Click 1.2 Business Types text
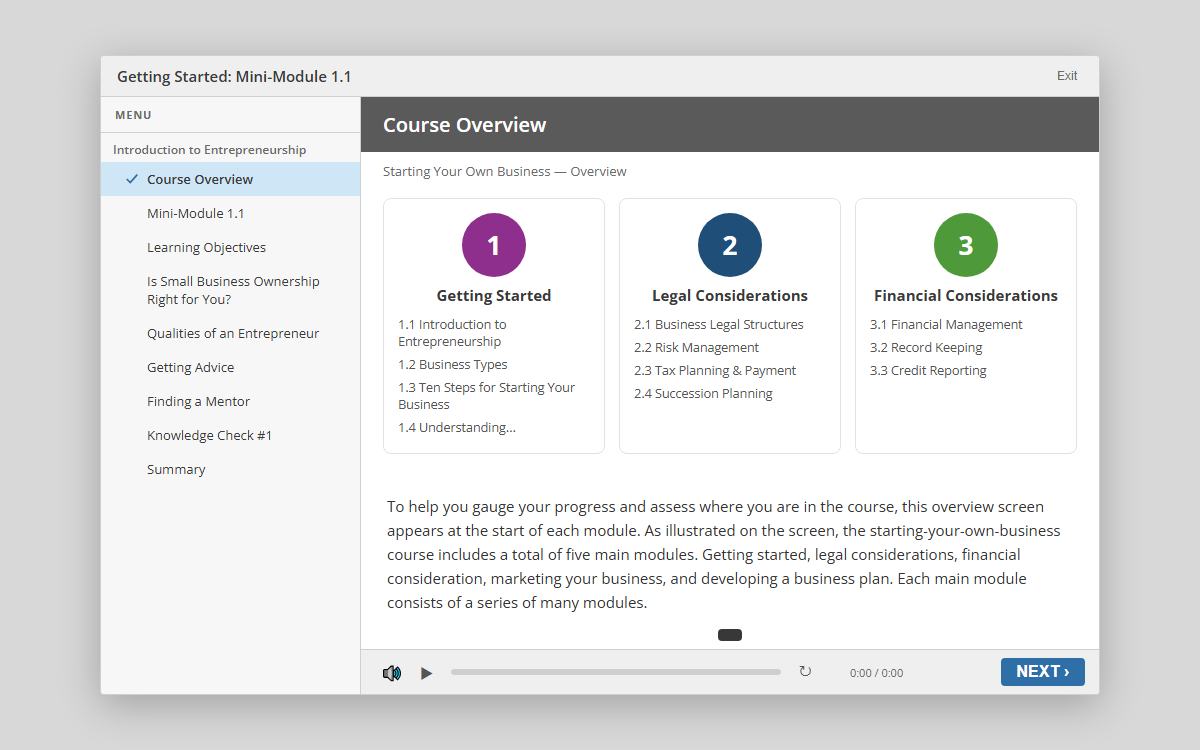The width and height of the screenshot is (1200, 750). point(453,364)
